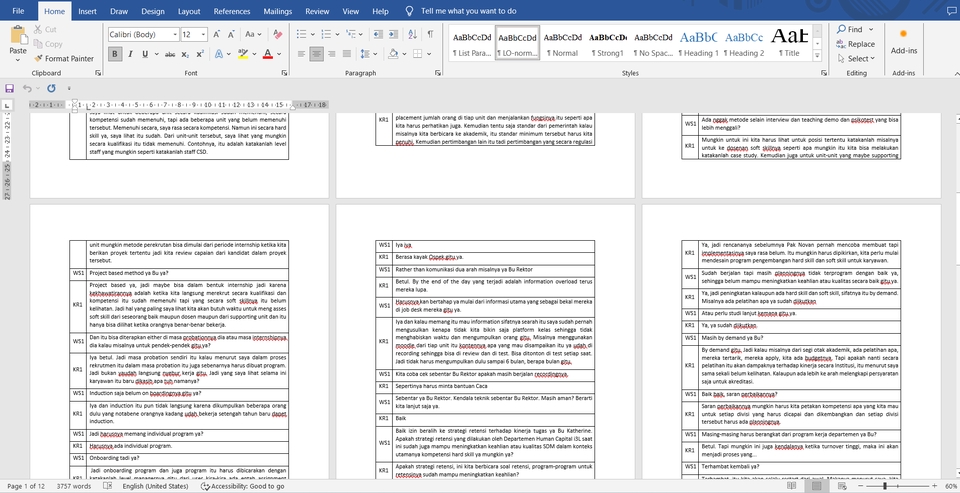Open the Borders dropdown arrow
The image size is (960, 493).
(x=429, y=55)
